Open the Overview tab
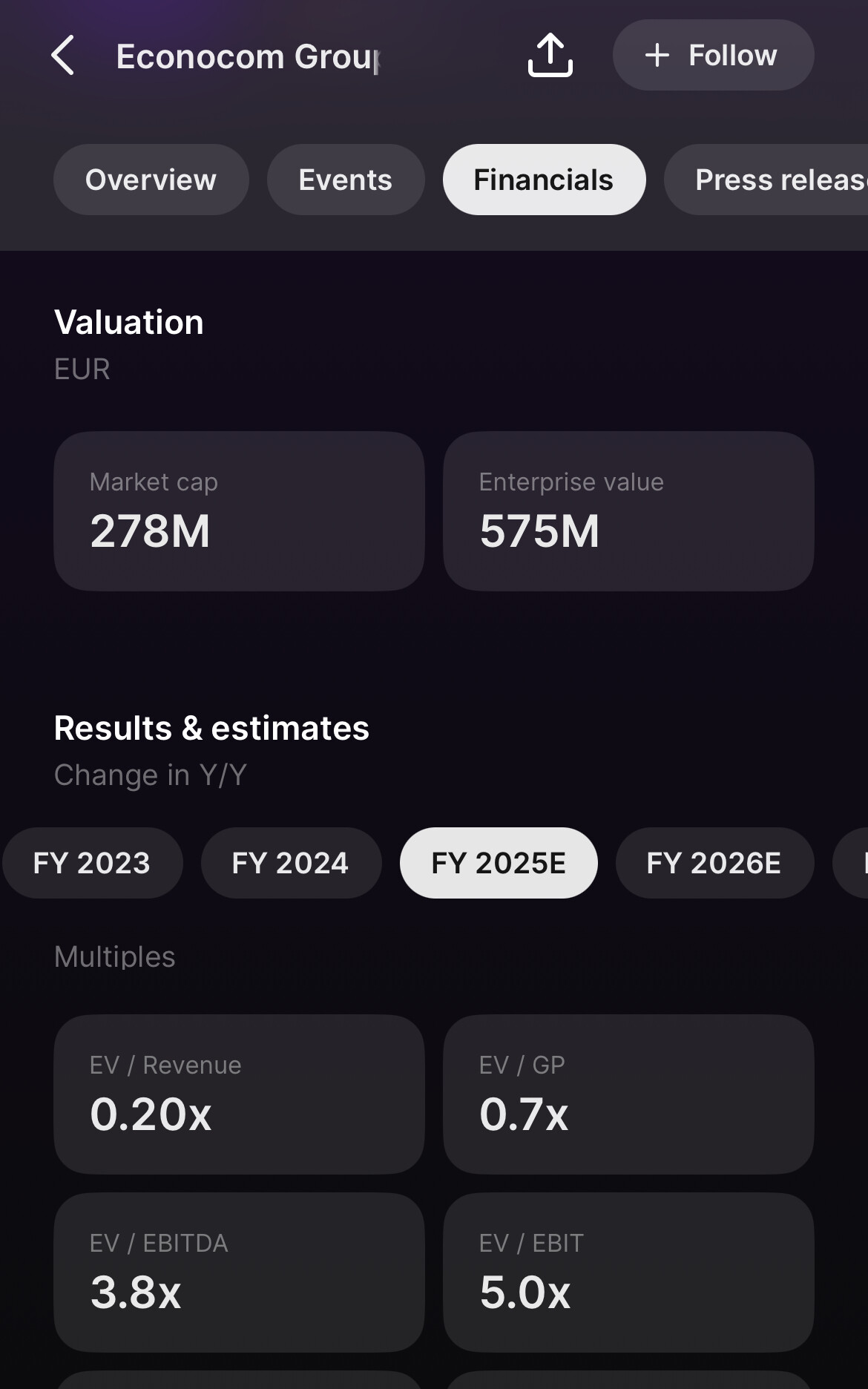868x1389 pixels. (151, 180)
